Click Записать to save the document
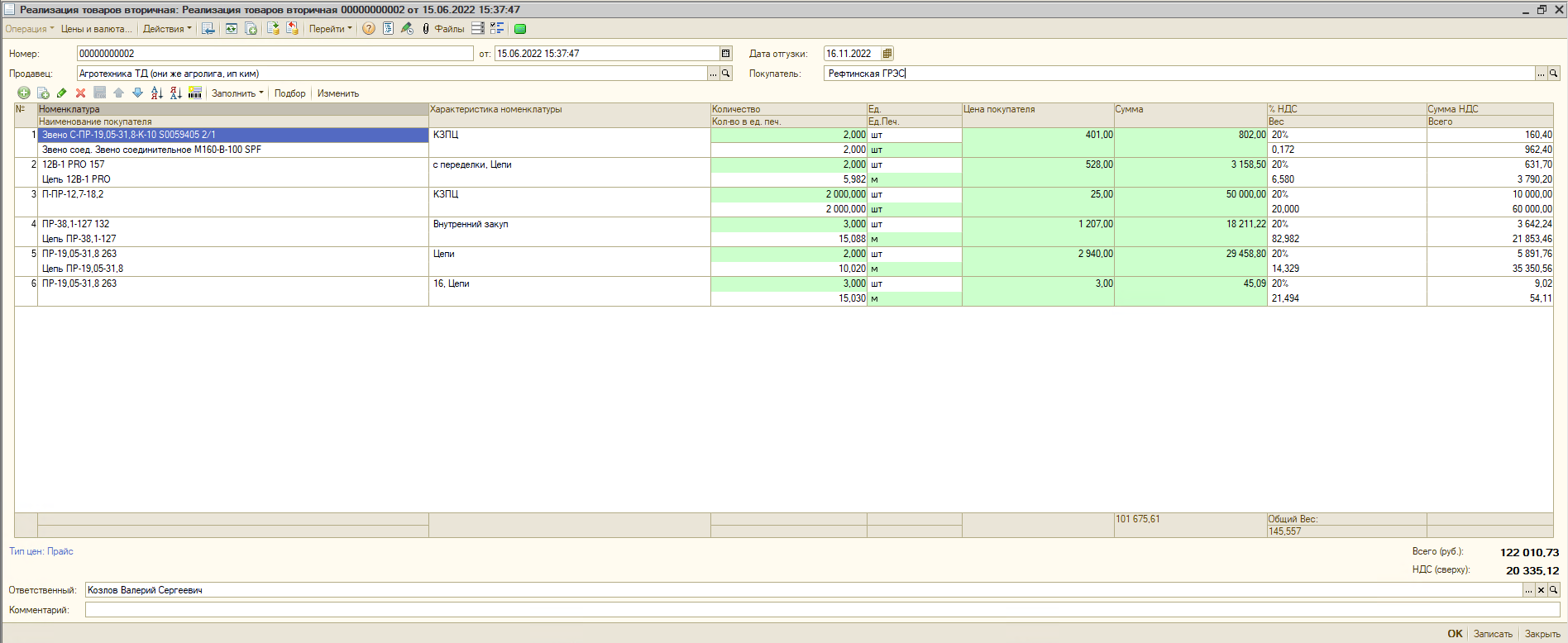 click(x=1493, y=634)
